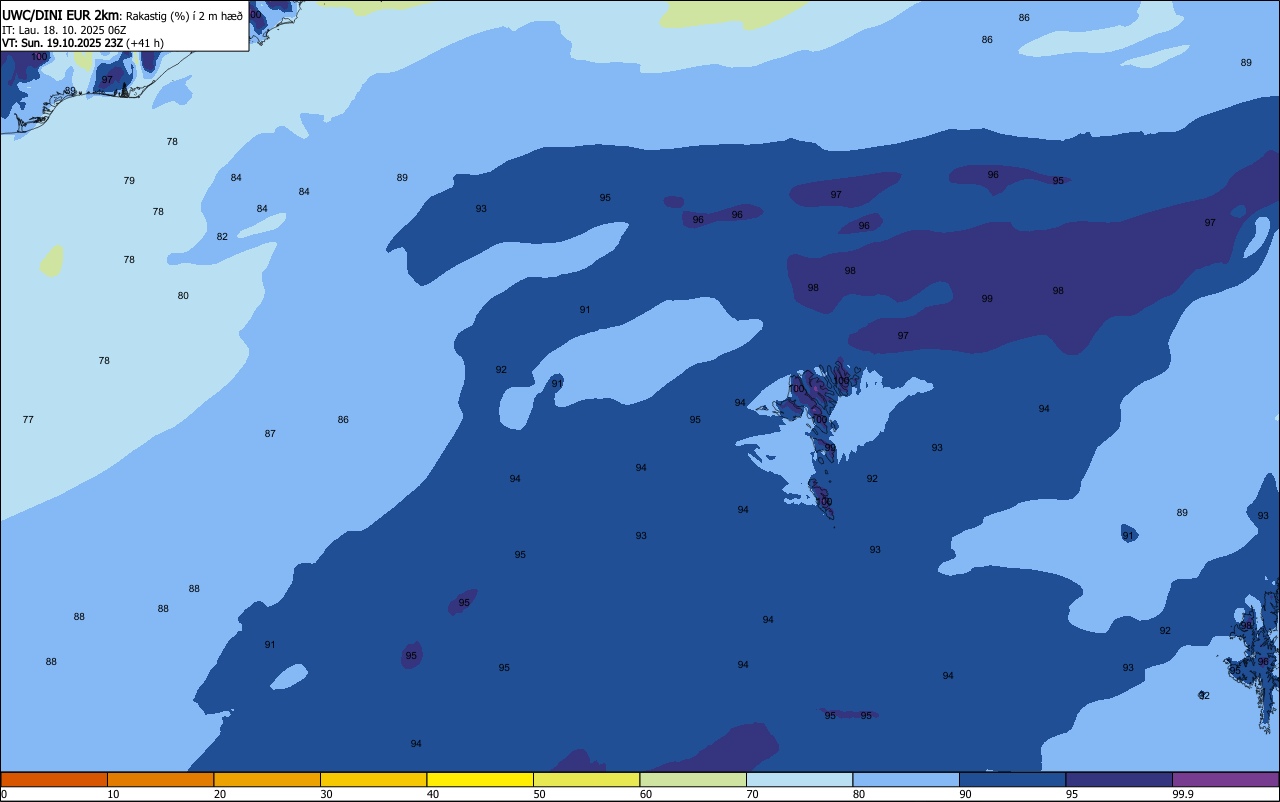The image size is (1280, 802).
Task: Click the 79 humidity value on the map
Action: [x=129, y=181]
